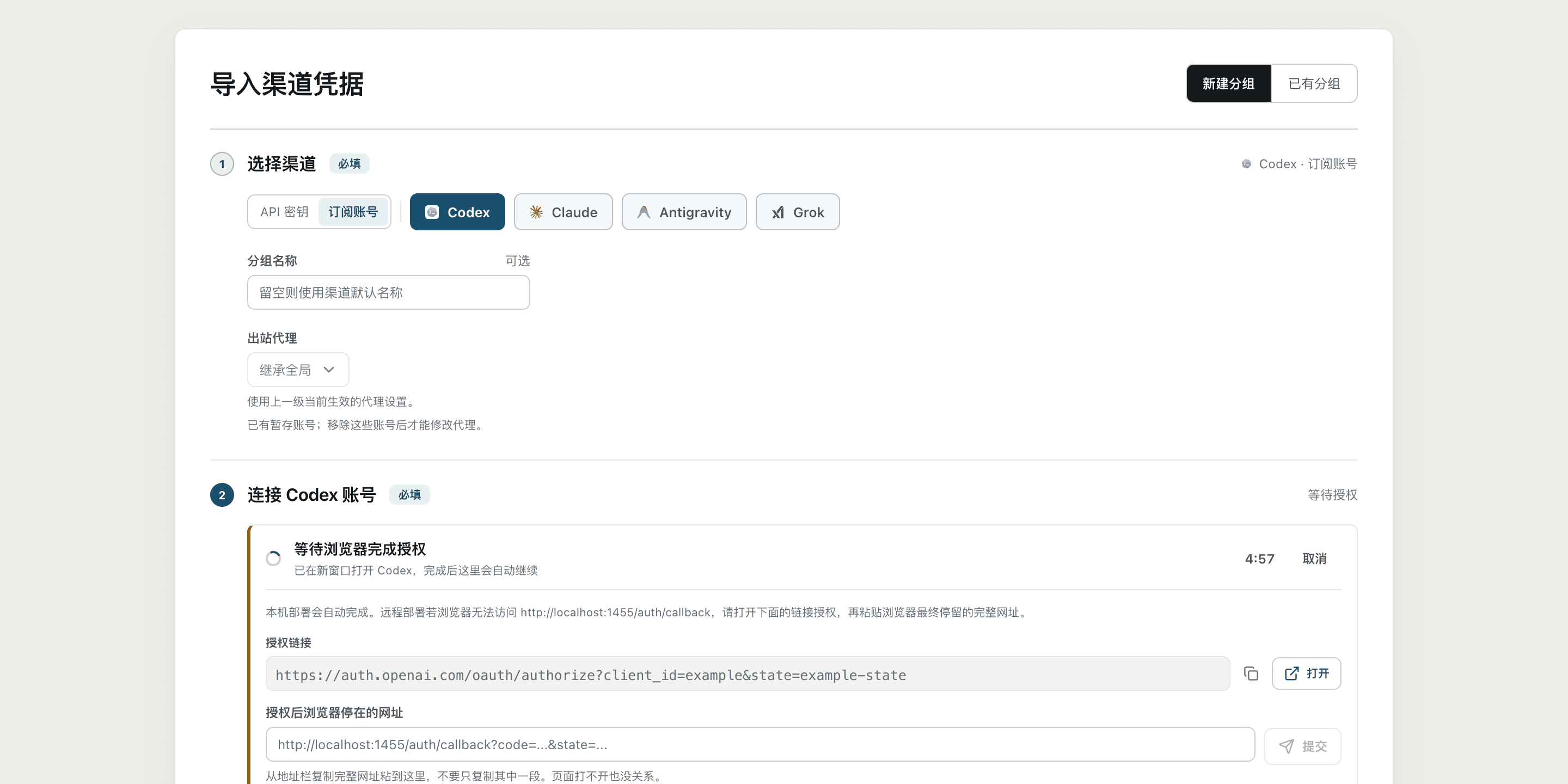Click the Grok logo icon

[x=778, y=212]
